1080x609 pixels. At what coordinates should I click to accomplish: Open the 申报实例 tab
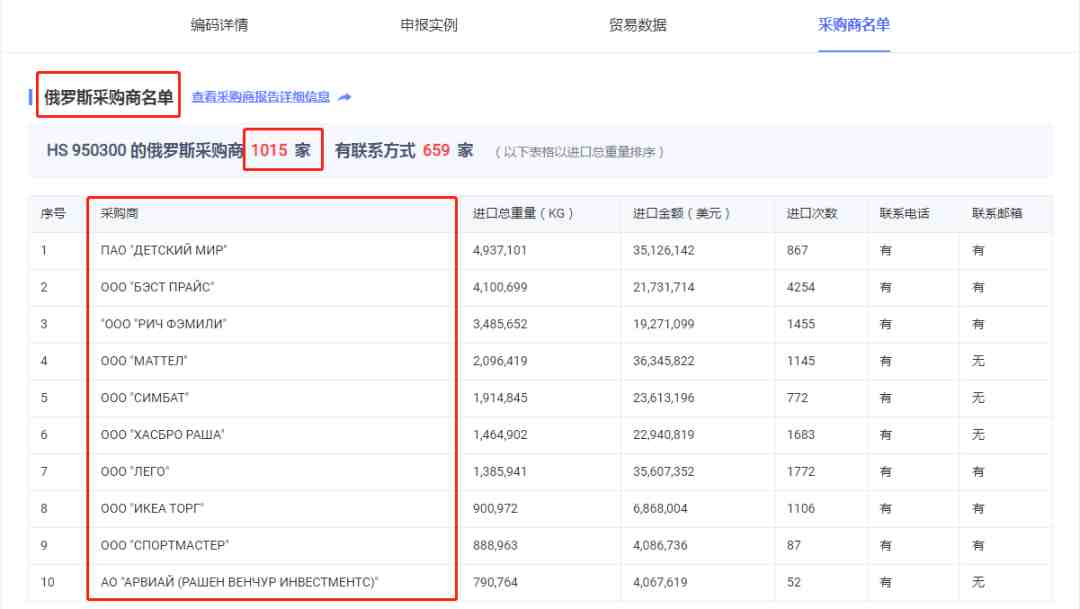428,25
